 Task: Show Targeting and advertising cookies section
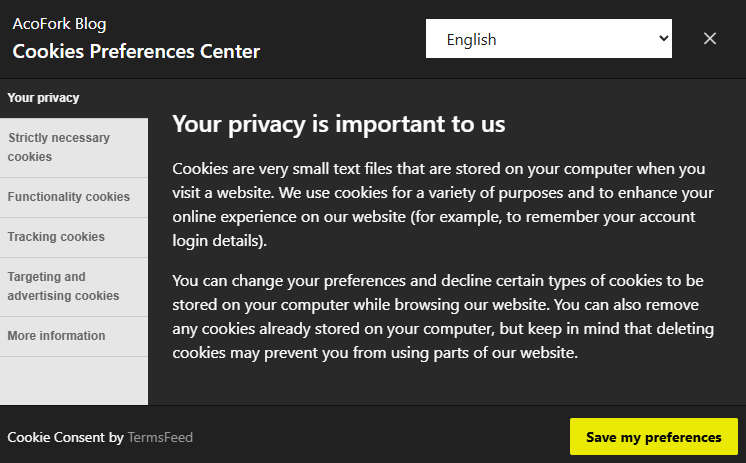(x=63, y=286)
